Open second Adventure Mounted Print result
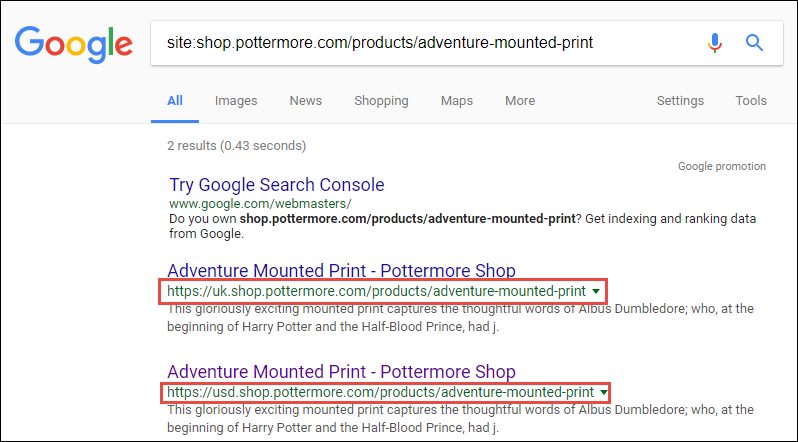Image resolution: width=798 pixels, height=442 pixels. pos(342,373)
